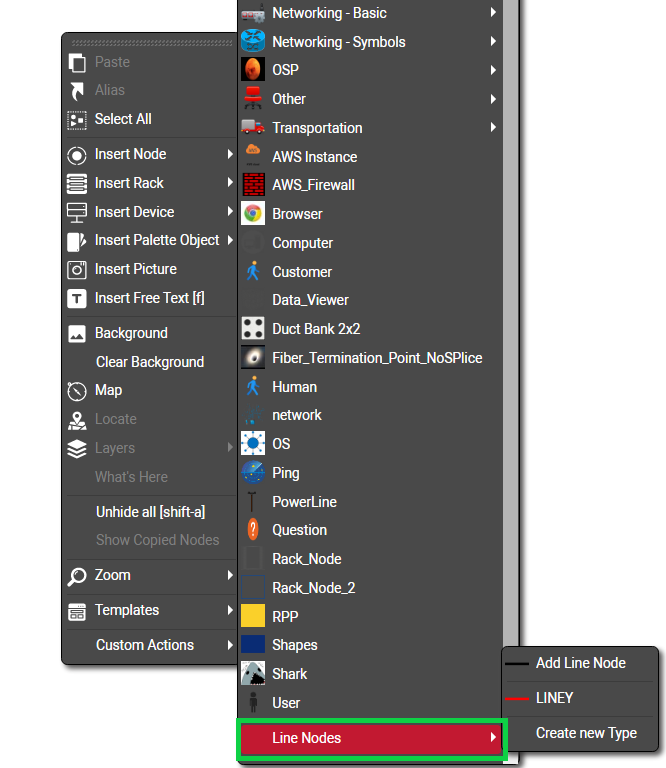This screenshot has width=666, height=768.
Task: Click the AWS_Firewall brick wall icon
Action: (x=253, y=185)
